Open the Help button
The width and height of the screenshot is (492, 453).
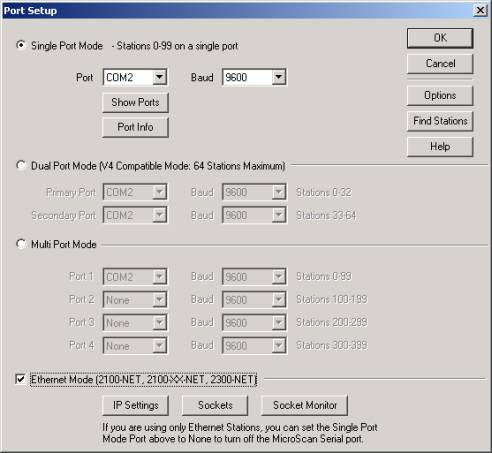pos(440,146)
